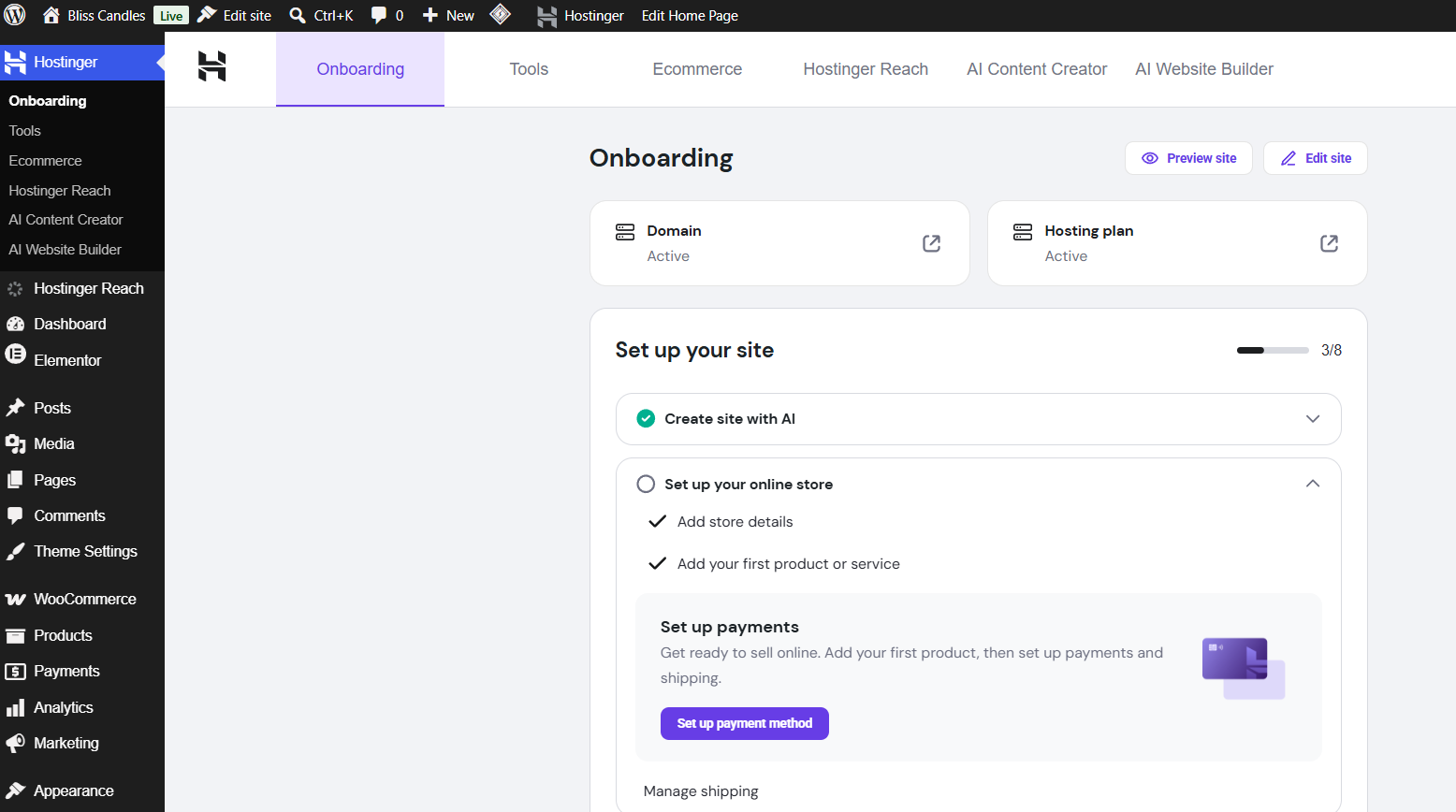Screen dimensions: 1456x812
Task: Click Add store details step
Action: click(x=735, y=522)
